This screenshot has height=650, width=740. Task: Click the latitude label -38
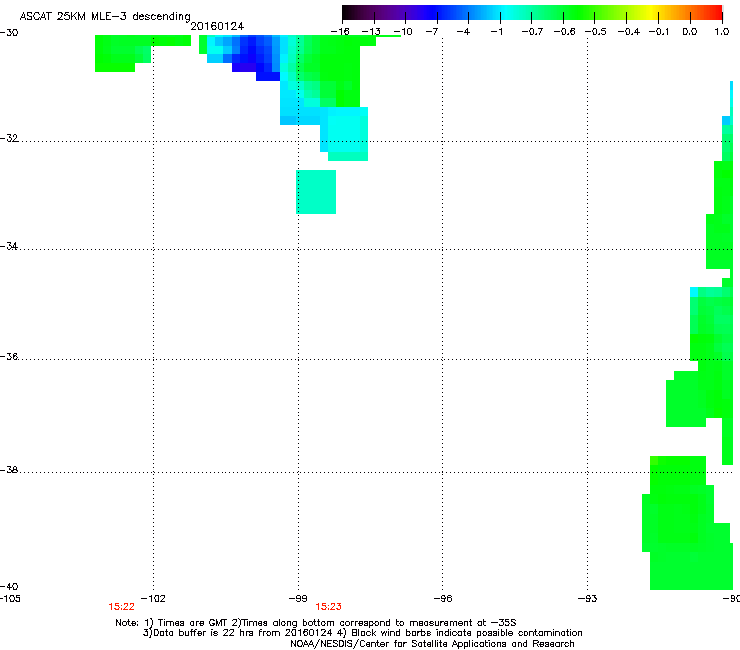click(x=9, y=469)
